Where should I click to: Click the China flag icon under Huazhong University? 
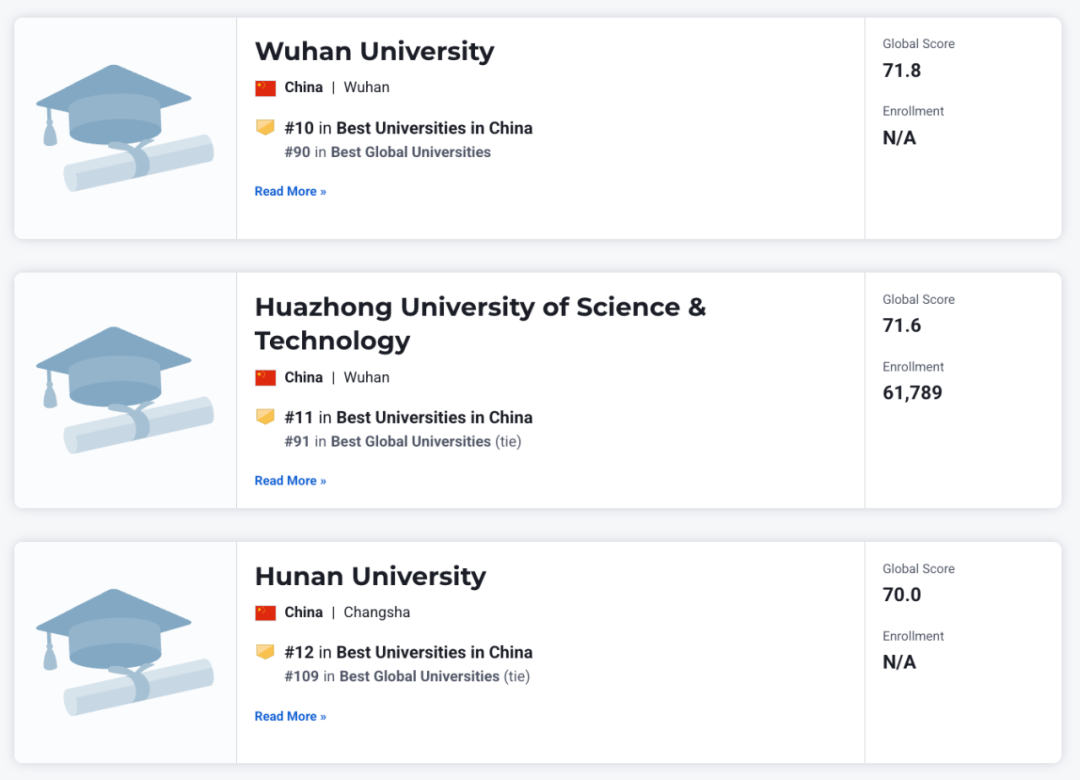(x=265, y=378)
